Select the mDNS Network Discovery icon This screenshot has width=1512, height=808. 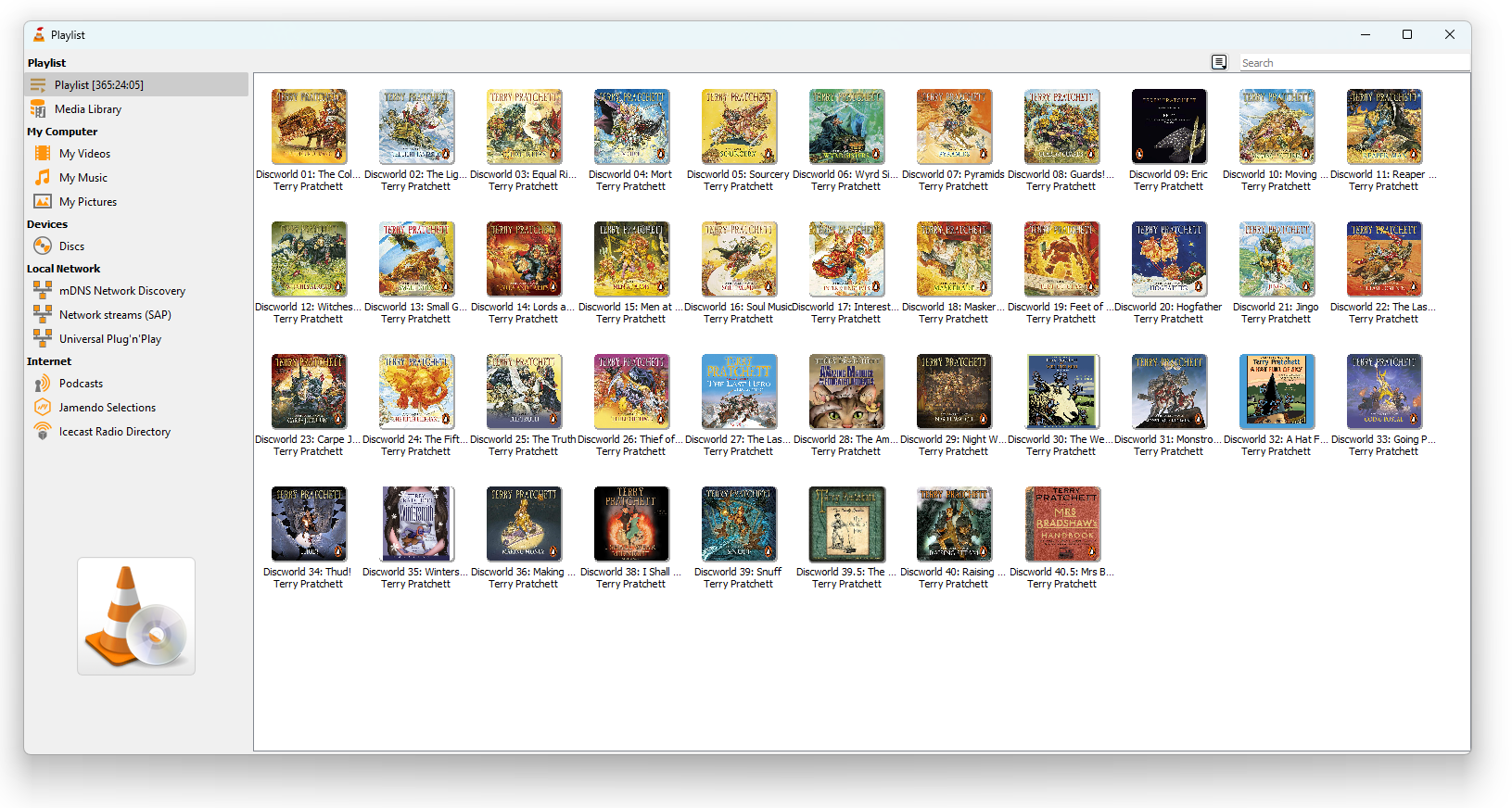[43, 290]
